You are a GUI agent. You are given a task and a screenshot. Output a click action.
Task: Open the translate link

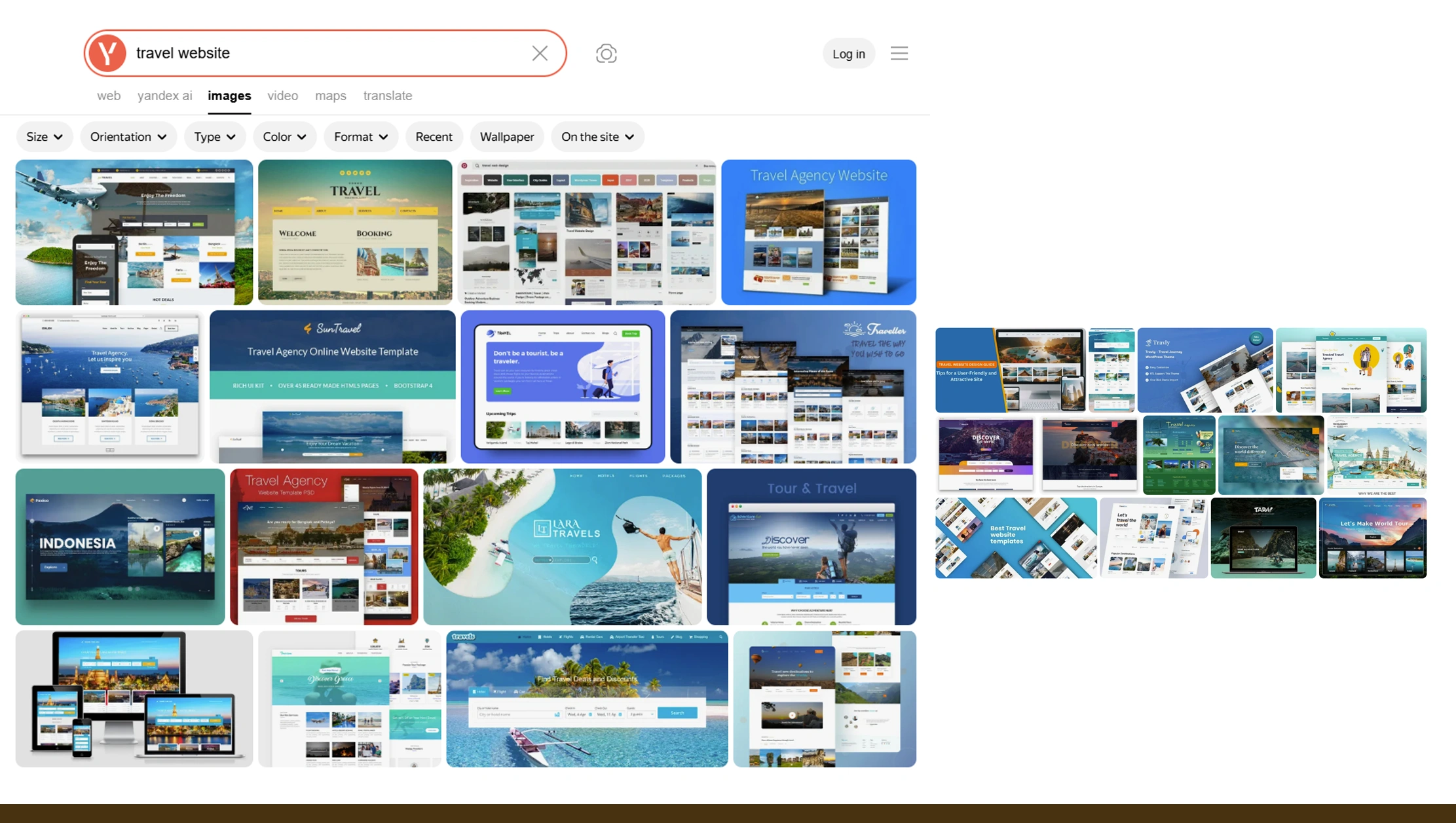coord(387,96)
